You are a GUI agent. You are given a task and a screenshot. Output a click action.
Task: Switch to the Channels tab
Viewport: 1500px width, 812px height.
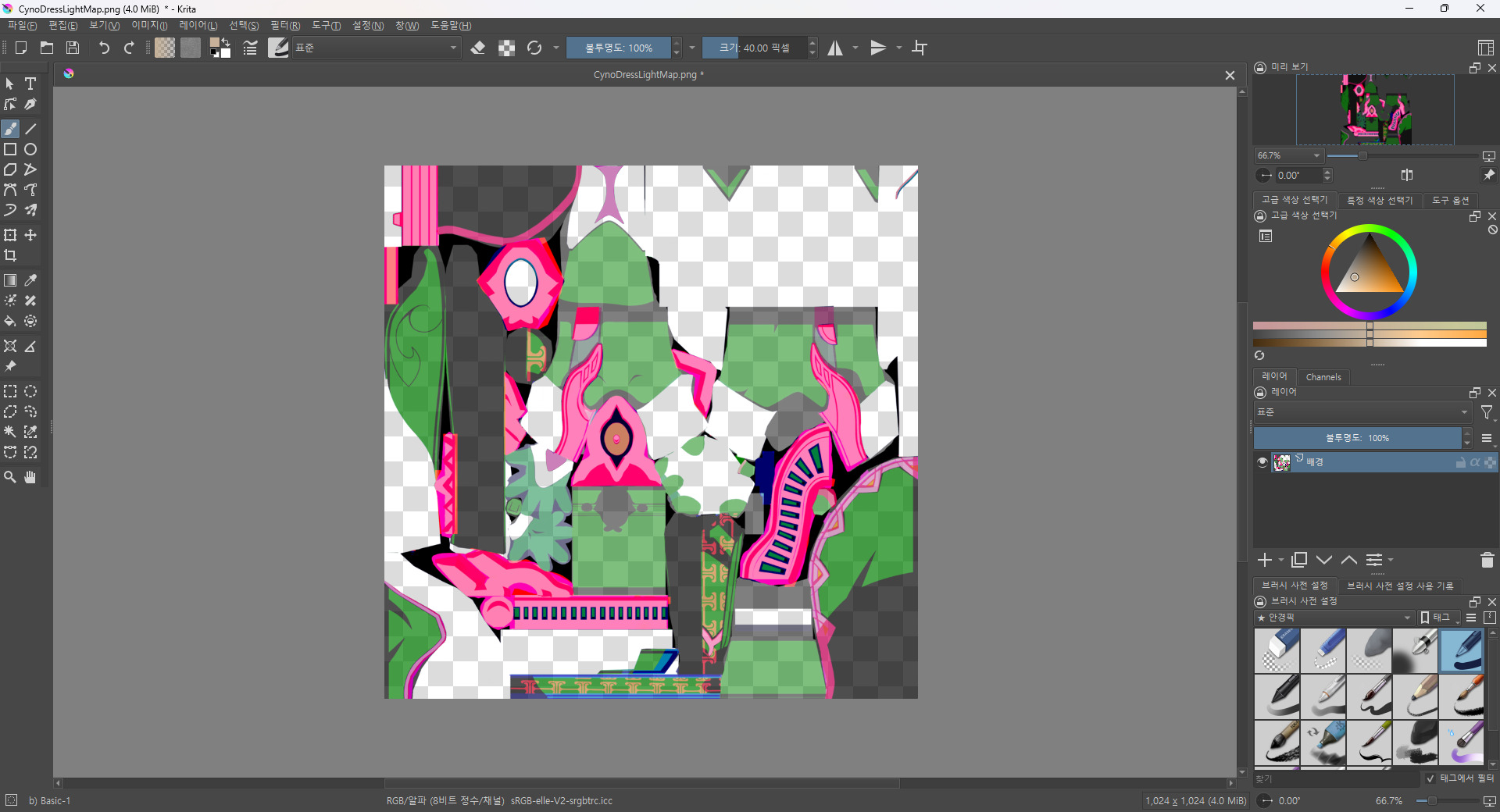click(1323, 377)
